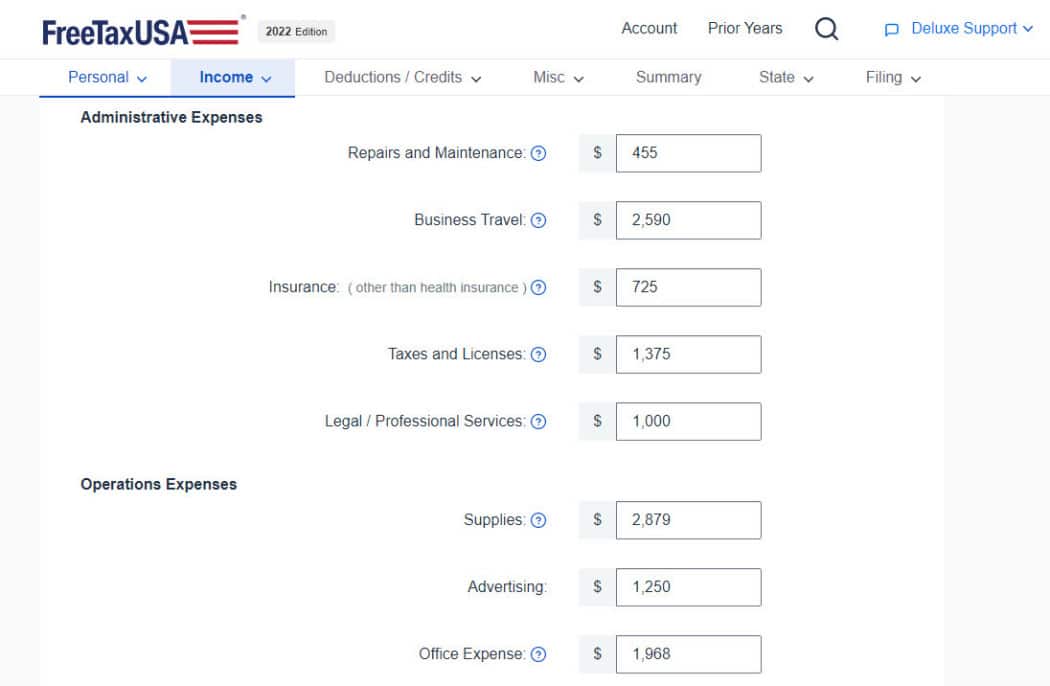The image size is (1050, 686).
Task: Click the Supplies help icon
Action: coord(538,521)
